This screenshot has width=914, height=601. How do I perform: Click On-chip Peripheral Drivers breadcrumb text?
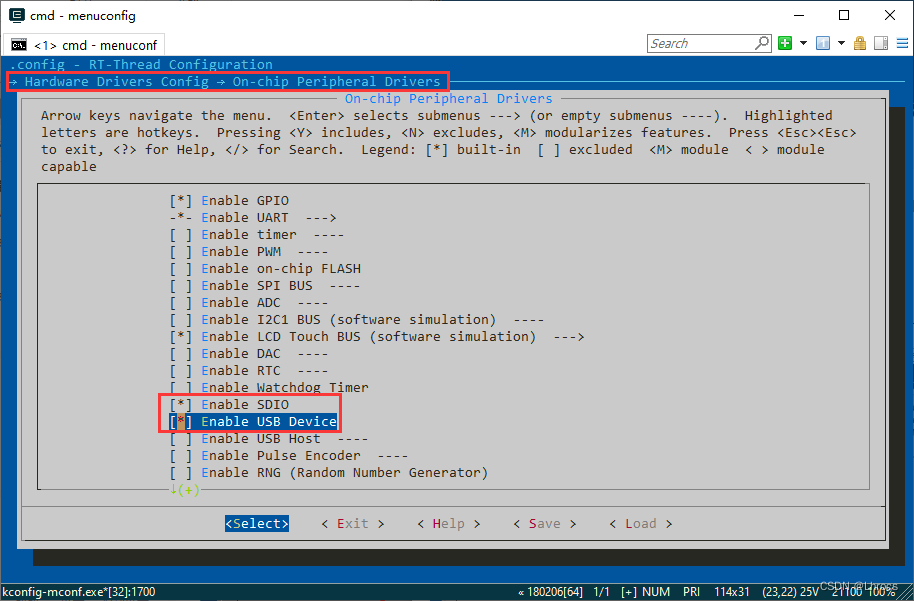[336, 82]
